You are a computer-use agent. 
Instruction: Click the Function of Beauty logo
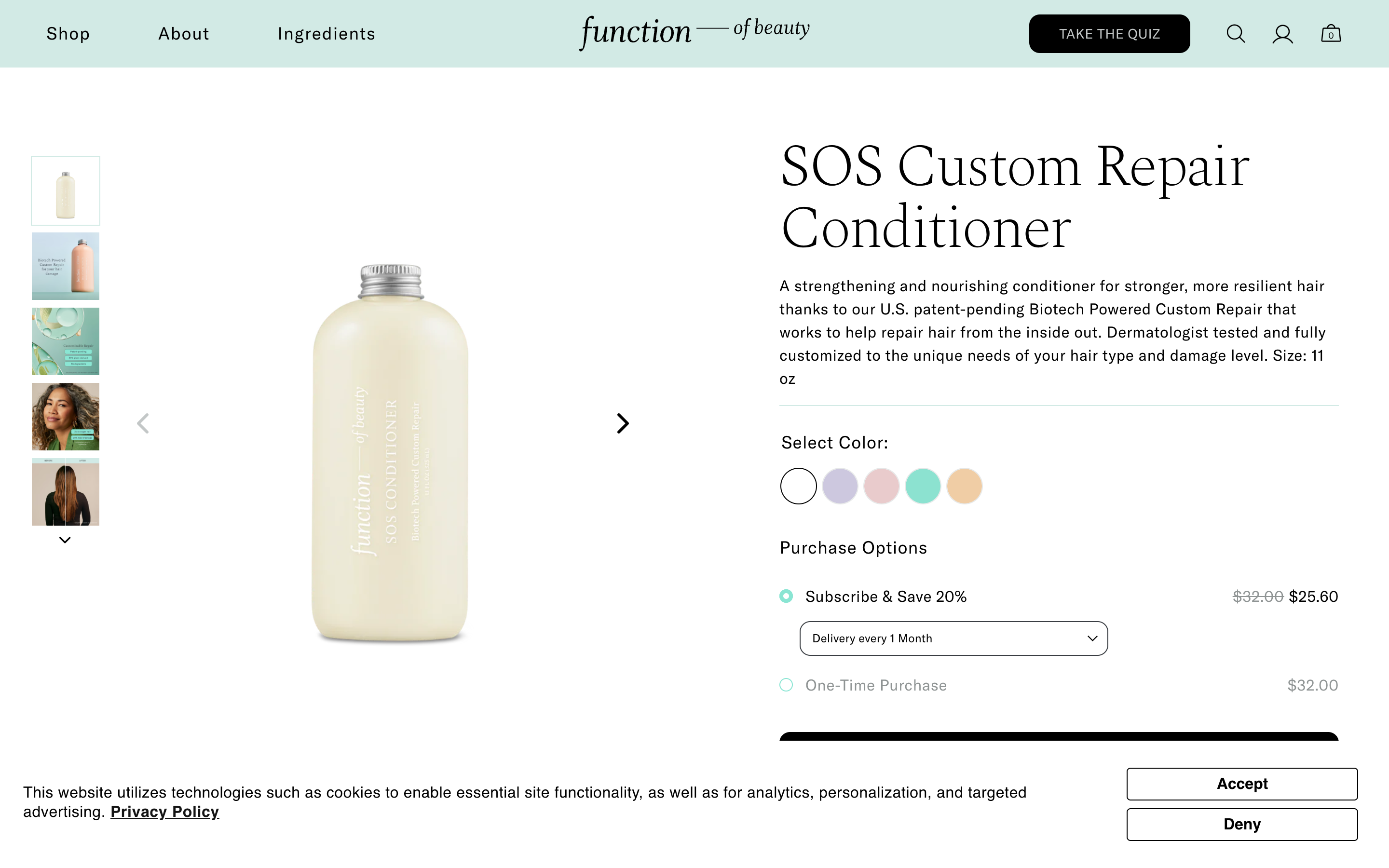tap(694, 32)
